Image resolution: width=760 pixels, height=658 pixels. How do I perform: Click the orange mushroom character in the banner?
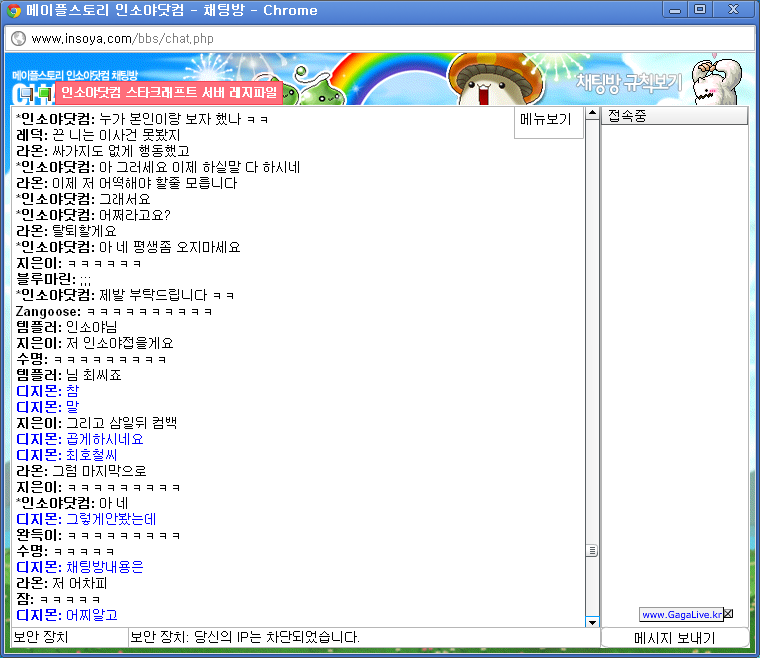point(495,79)
